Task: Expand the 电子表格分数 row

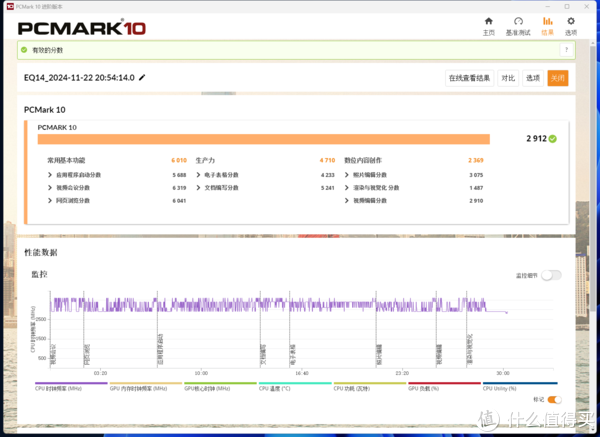Action: [x=198, y=175]
